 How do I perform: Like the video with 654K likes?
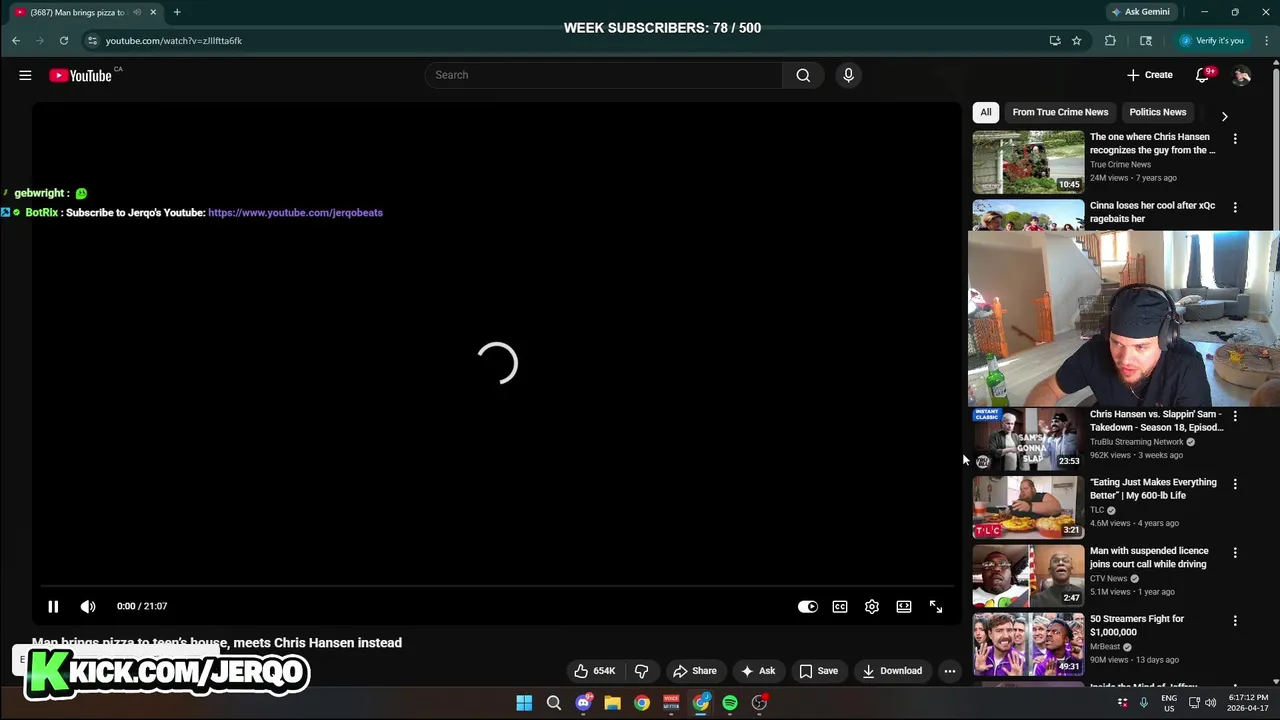(594, 671)
